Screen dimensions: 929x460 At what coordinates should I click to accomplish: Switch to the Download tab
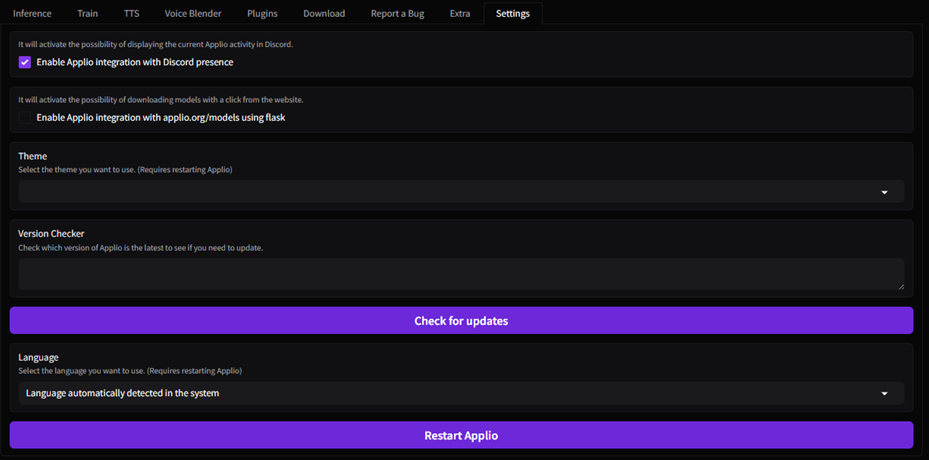(x=324, y=13)
